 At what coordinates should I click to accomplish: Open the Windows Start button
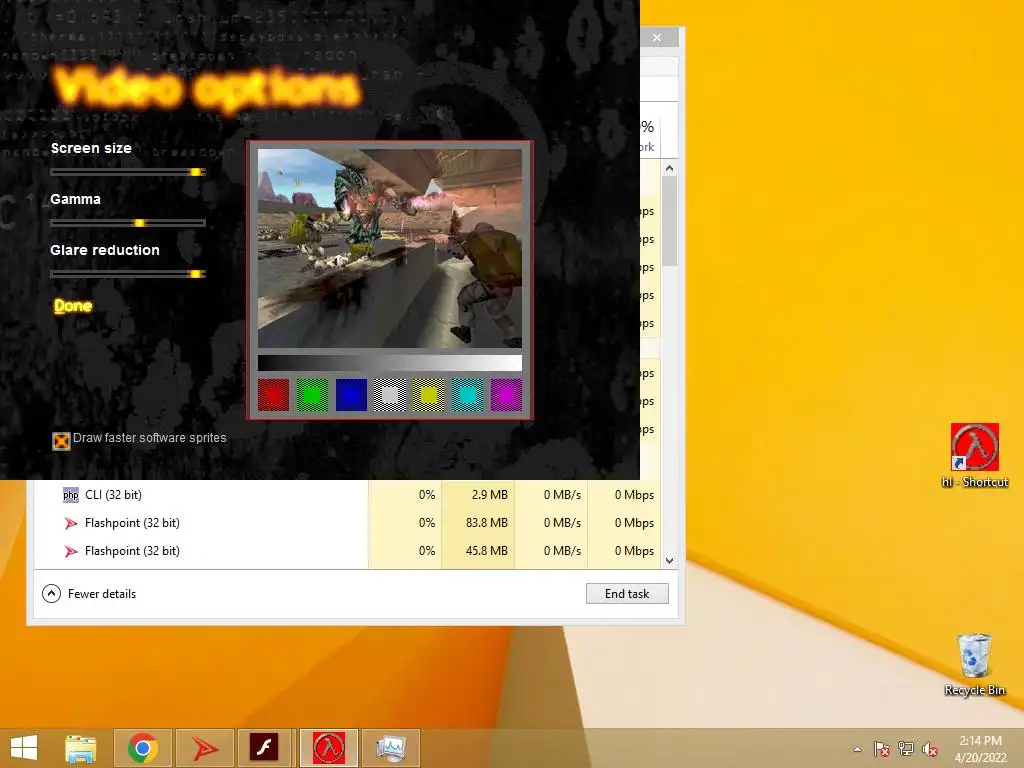(x=24, y=748)
